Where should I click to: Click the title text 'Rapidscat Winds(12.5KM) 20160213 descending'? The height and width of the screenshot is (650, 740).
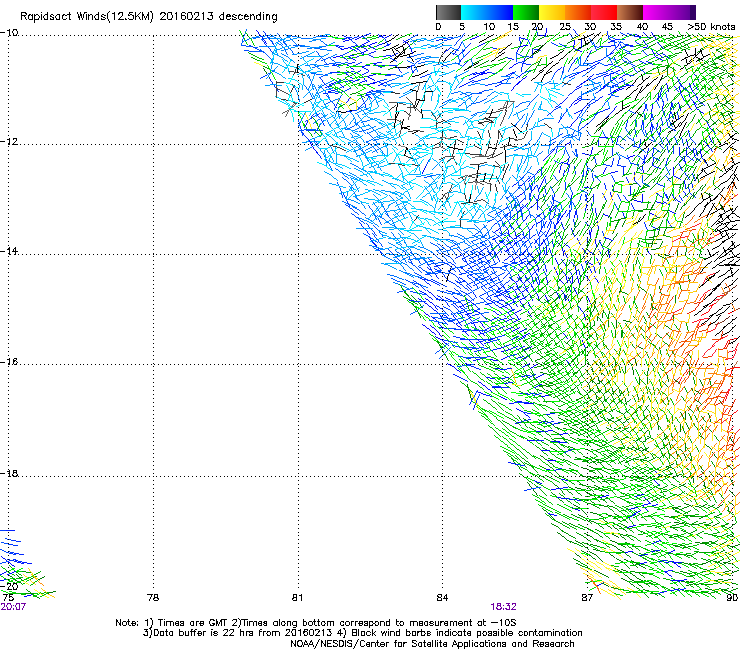point(149,17)
